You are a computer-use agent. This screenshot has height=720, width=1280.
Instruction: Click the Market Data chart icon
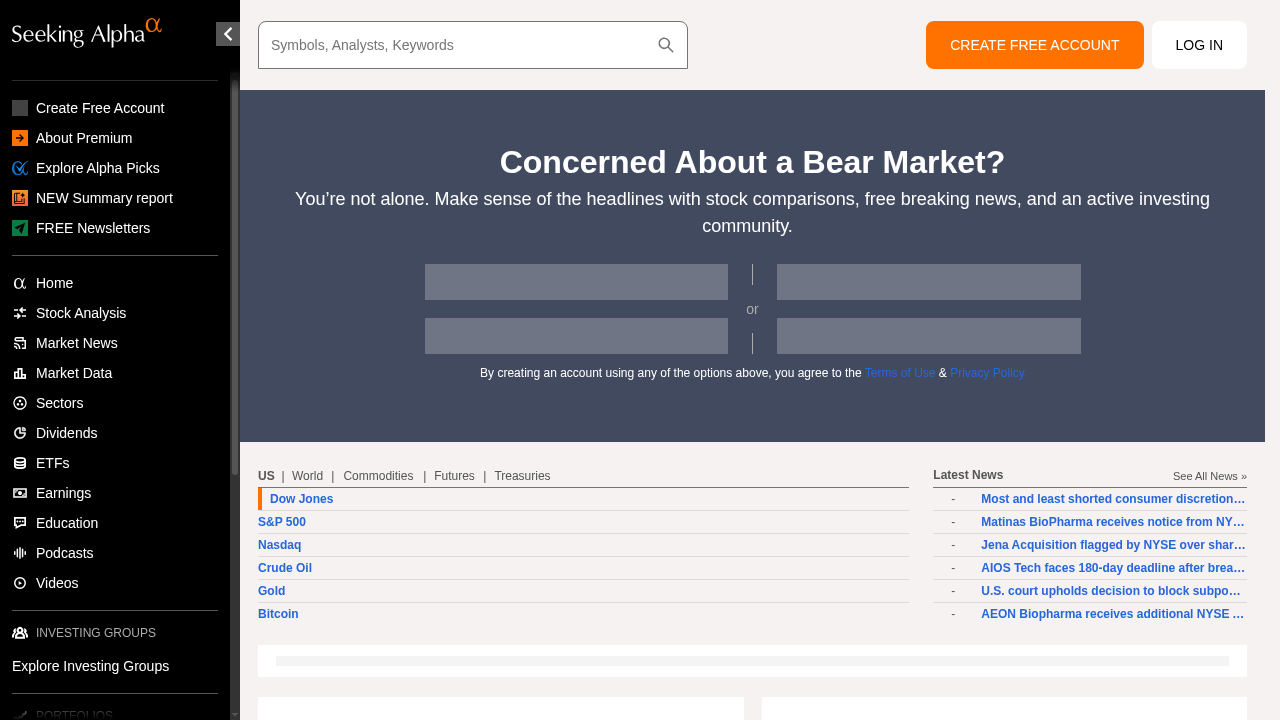pyautogui.click(x=19, y=373)
